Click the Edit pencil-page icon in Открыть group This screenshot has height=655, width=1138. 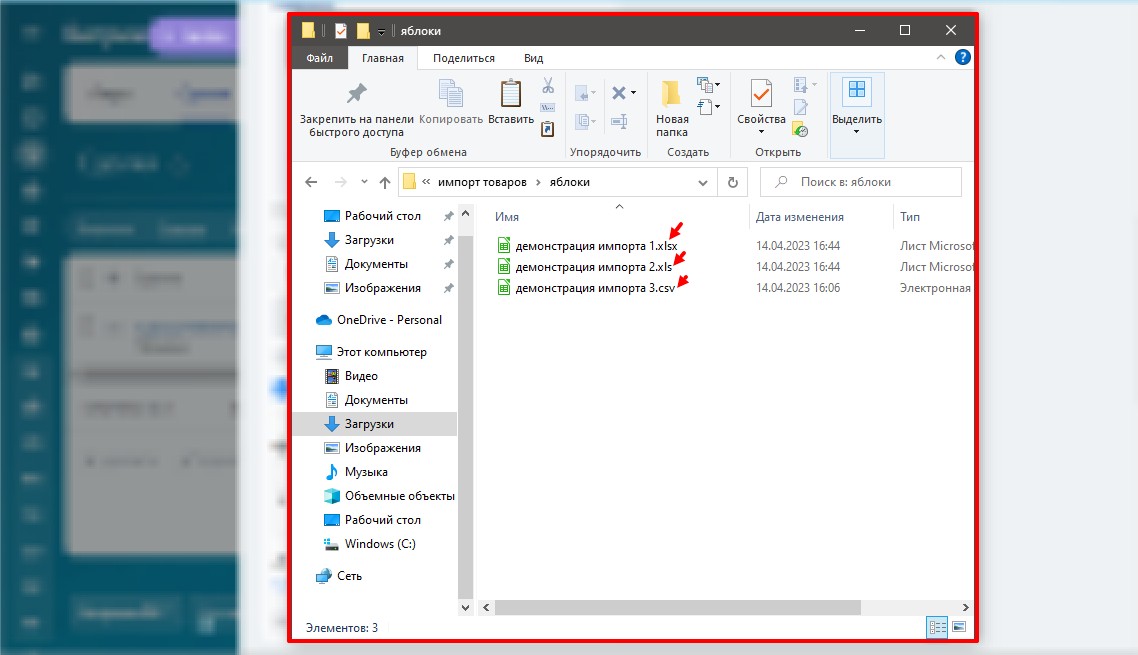(801, 107)
